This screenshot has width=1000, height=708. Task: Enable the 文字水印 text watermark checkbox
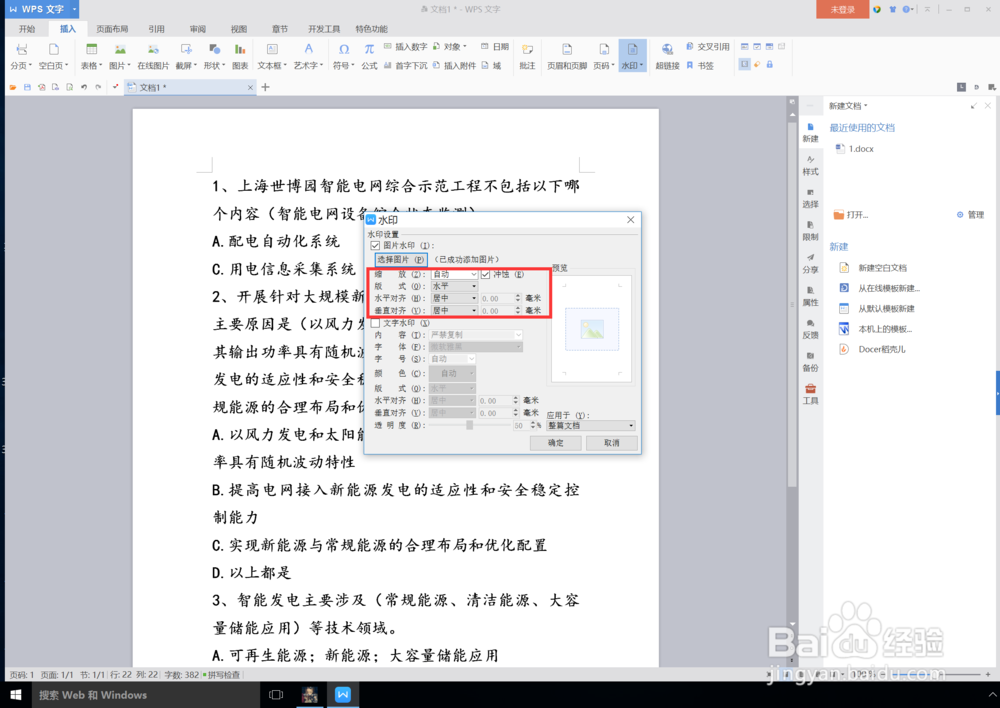pyautogui.click(x=376, y=322)
